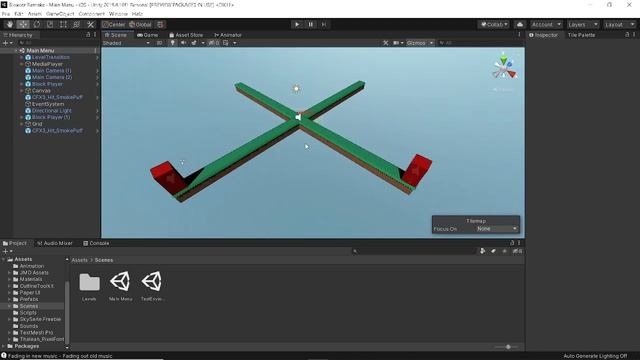
Task: Open Unity cloud services icon
Action: point(520,24)
